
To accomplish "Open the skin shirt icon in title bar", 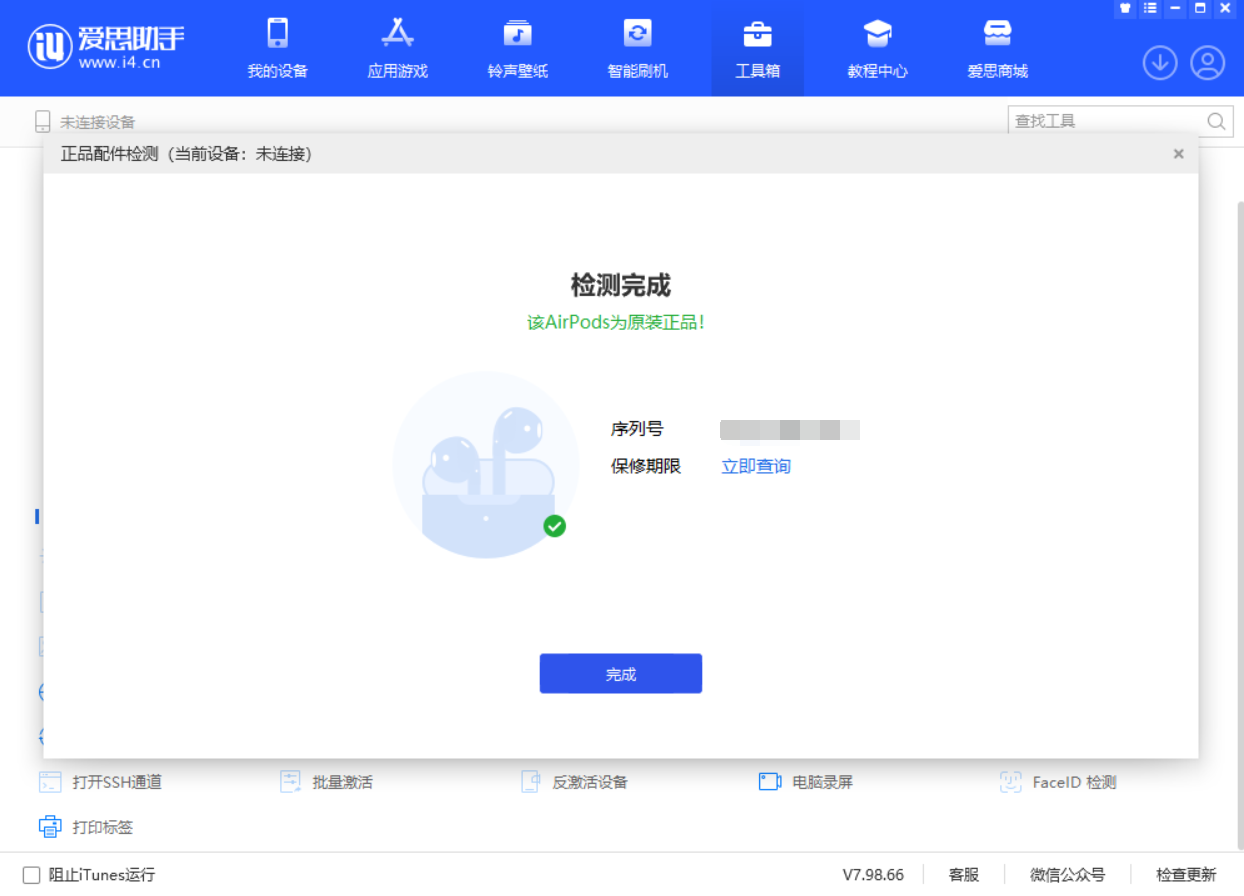I will click(x=1125, y=8).
